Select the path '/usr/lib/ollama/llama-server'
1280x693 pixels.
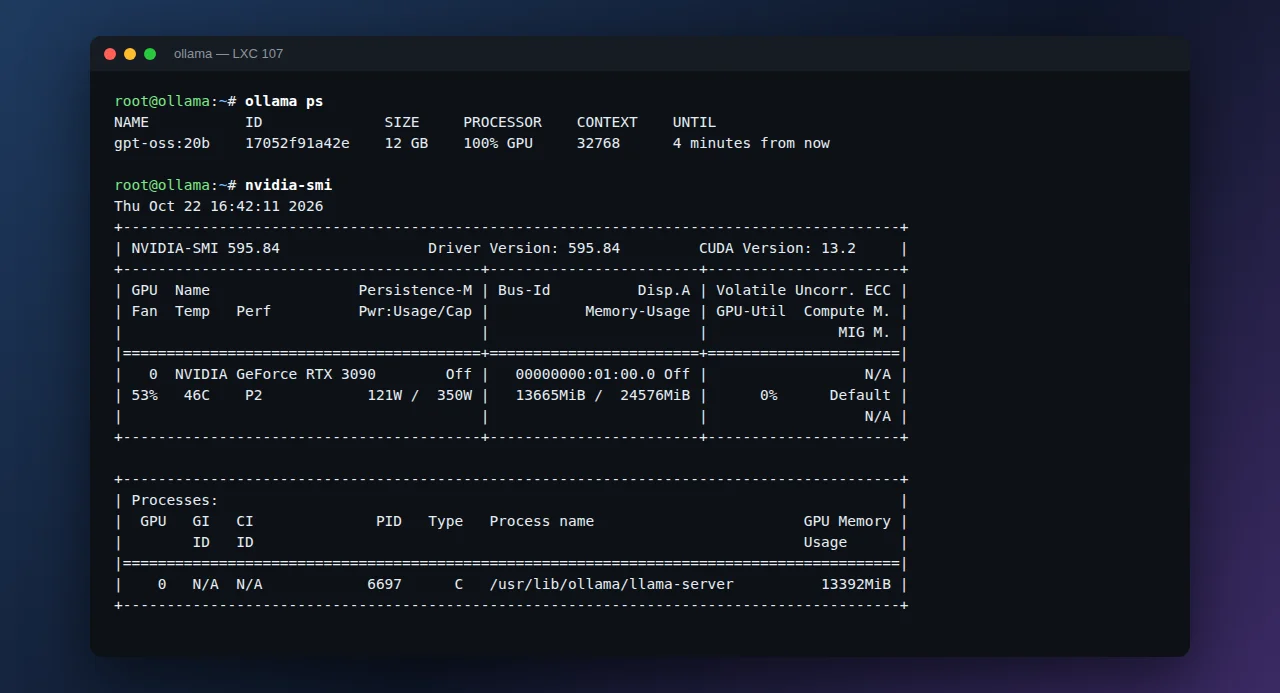[612, 584]
